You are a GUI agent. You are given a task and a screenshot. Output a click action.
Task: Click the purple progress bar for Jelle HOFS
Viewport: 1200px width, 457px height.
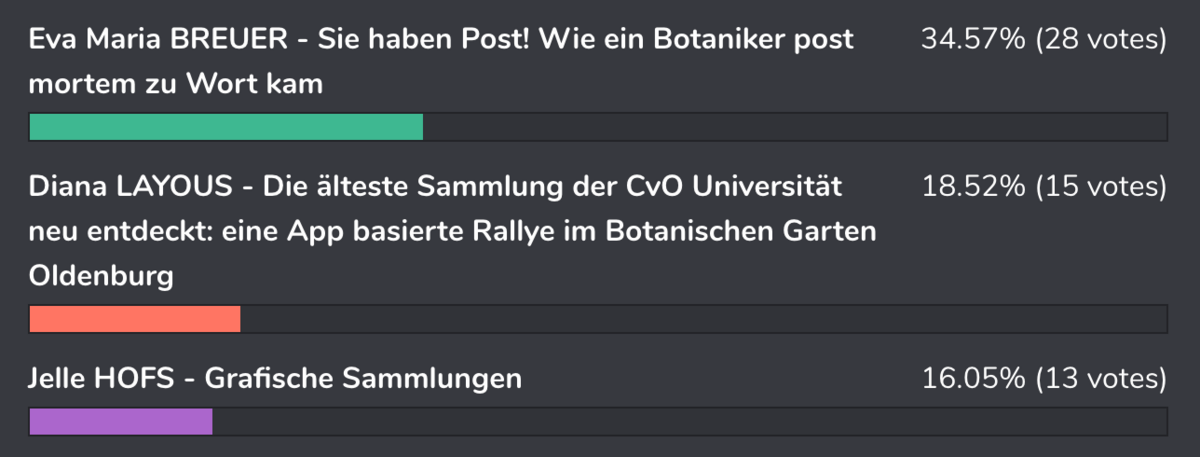tap(121, 422)
